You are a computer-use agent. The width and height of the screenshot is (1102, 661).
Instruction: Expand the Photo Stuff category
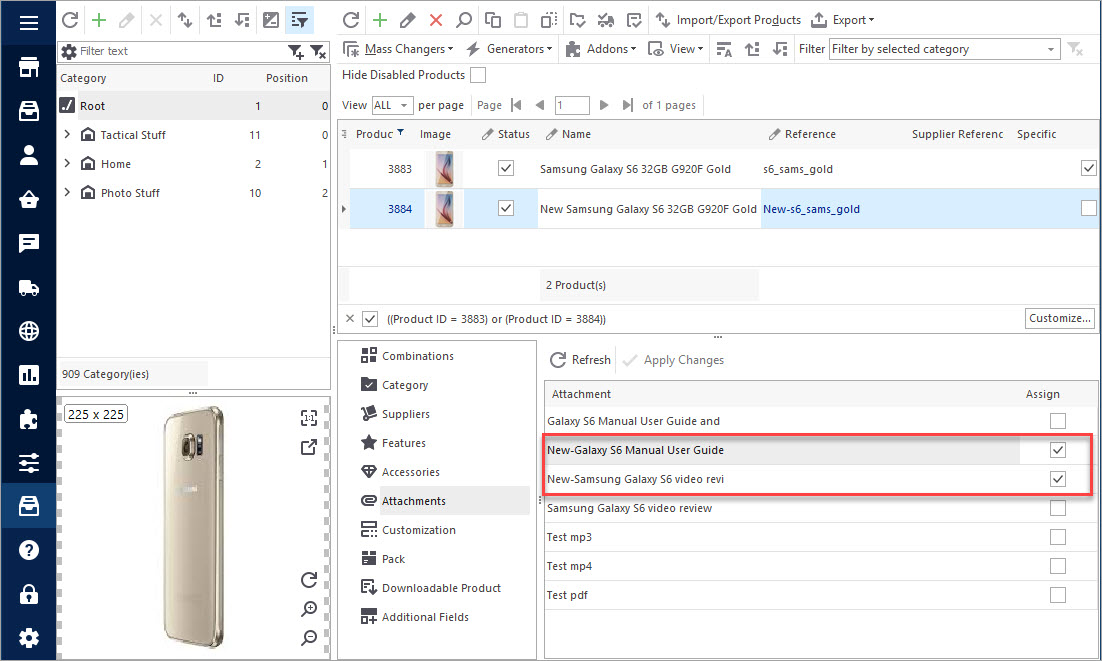[67, 192]
